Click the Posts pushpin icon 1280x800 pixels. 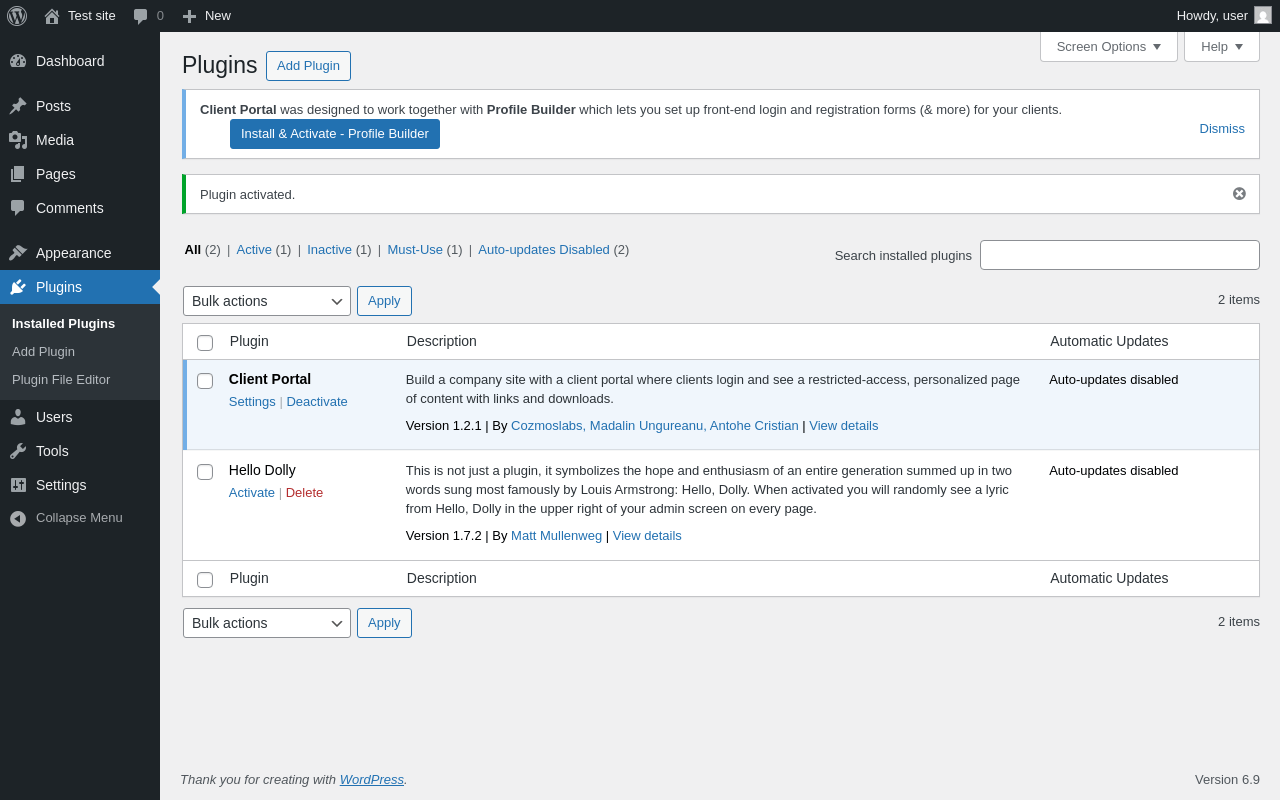point(18,106)
